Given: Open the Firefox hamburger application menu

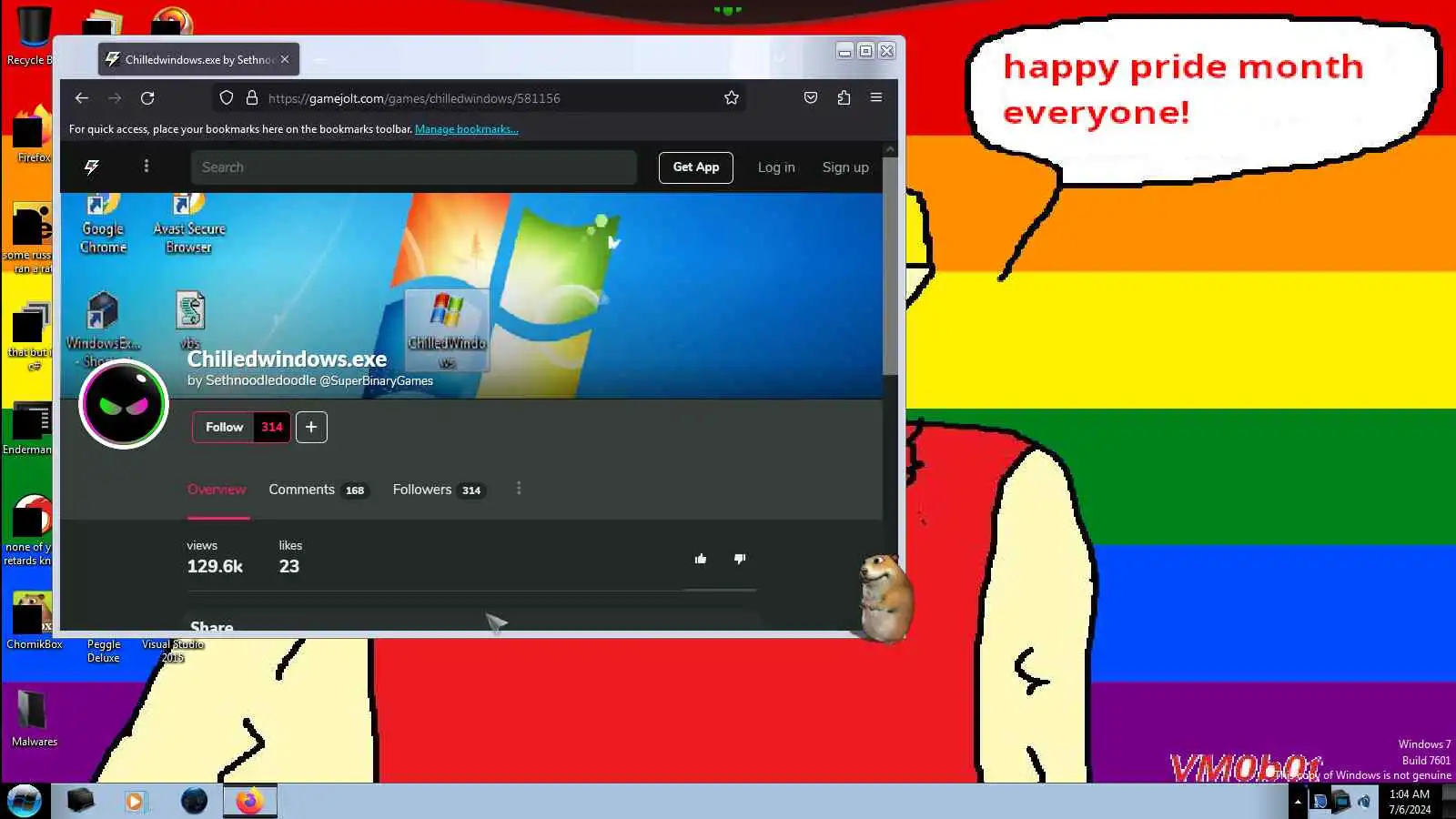Looking at the screenshot, I should [x=876, y=98].
